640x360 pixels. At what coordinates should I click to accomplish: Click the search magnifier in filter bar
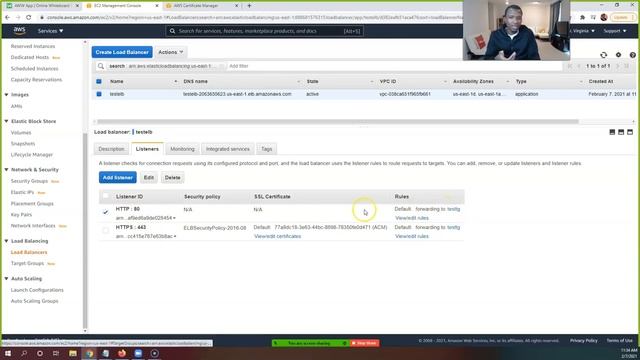pyautogui.click(x=100, y=66)
